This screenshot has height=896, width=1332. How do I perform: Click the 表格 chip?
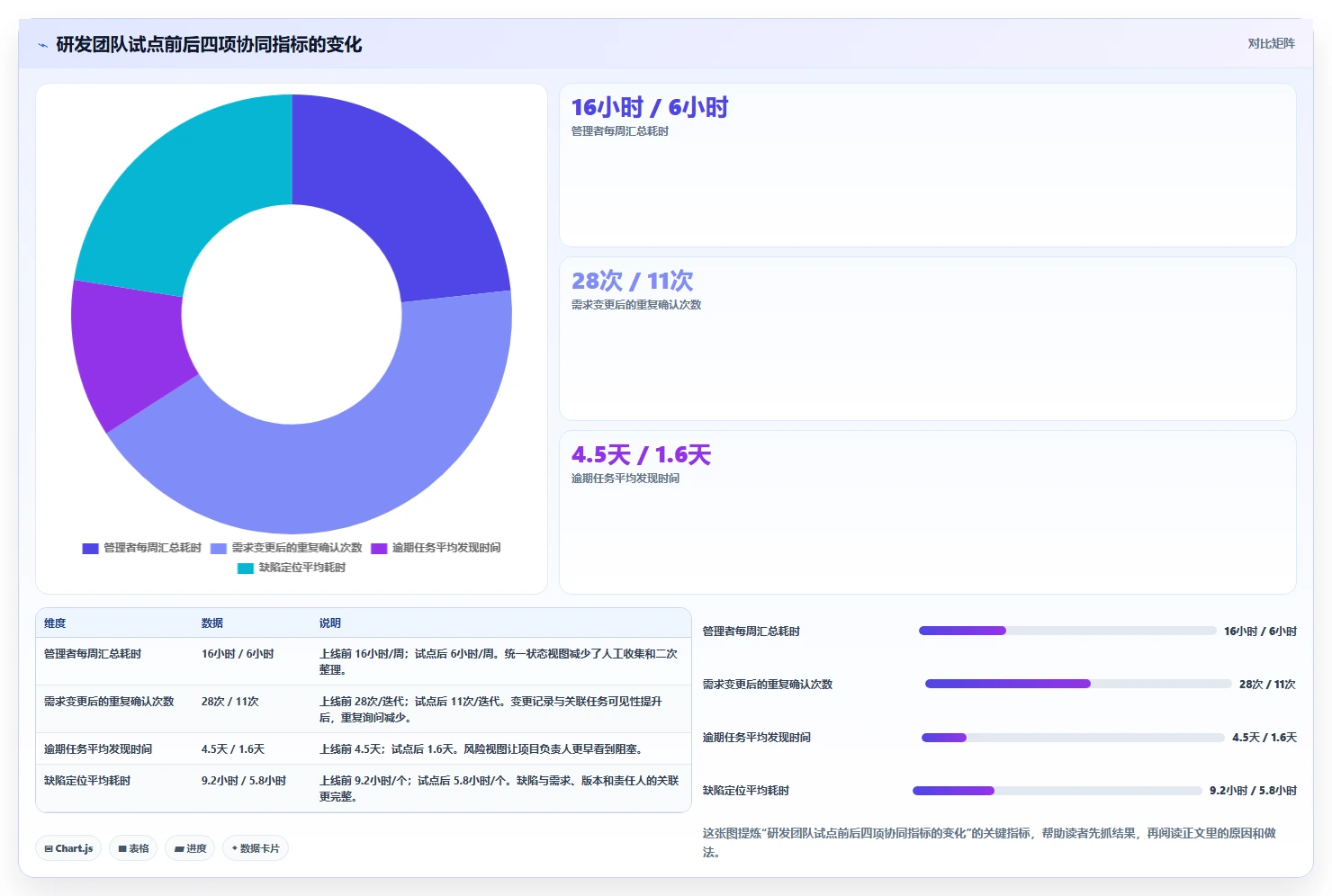coord(133,848)
